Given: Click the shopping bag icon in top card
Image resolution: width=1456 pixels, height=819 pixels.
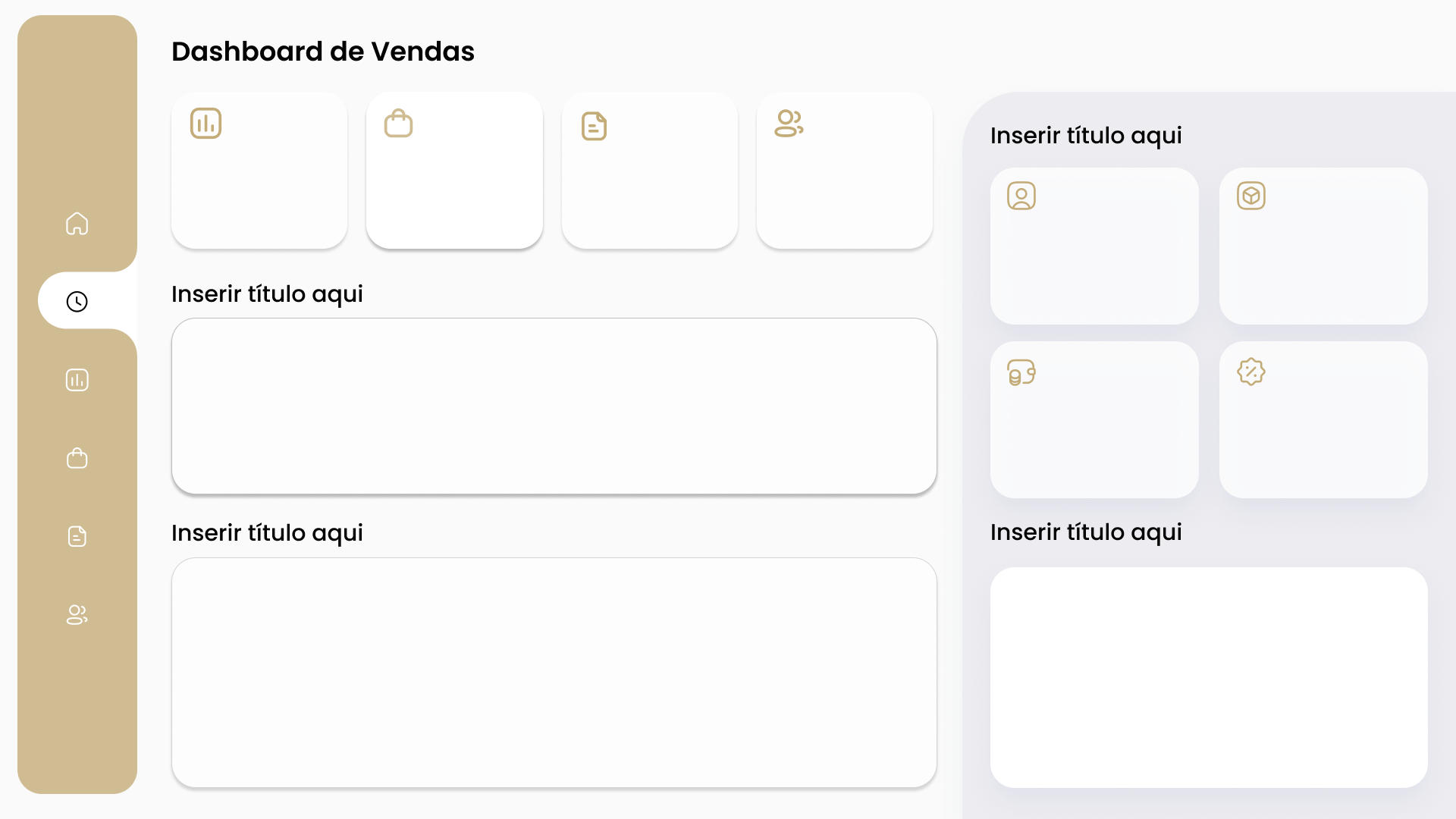Looking at the screenshot, I should click(x=398, y=124).
